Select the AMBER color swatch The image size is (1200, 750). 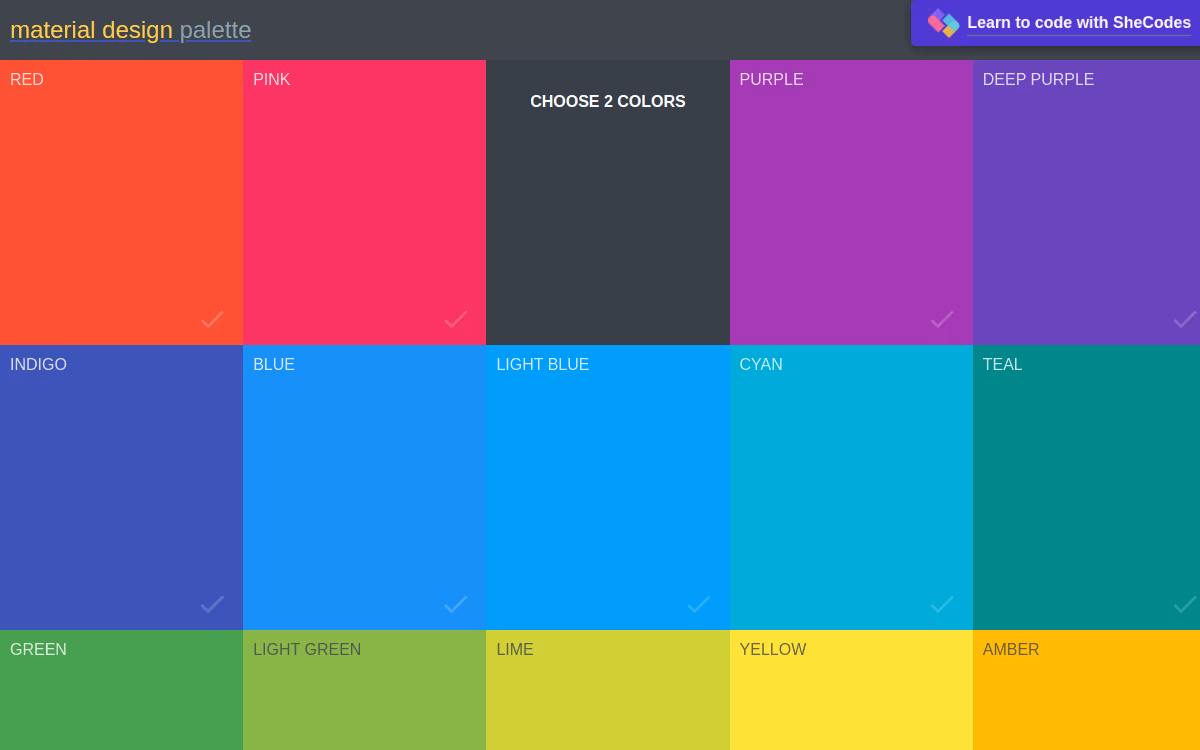[1086, 690]
